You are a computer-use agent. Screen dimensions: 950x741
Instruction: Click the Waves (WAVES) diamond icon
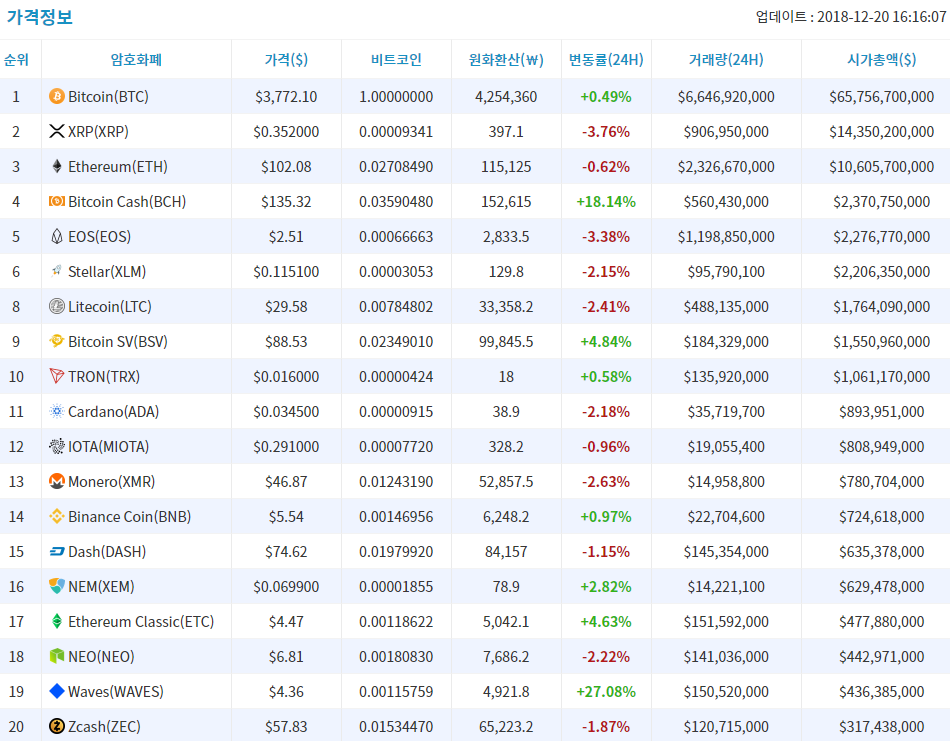click(x=56, y=691)
